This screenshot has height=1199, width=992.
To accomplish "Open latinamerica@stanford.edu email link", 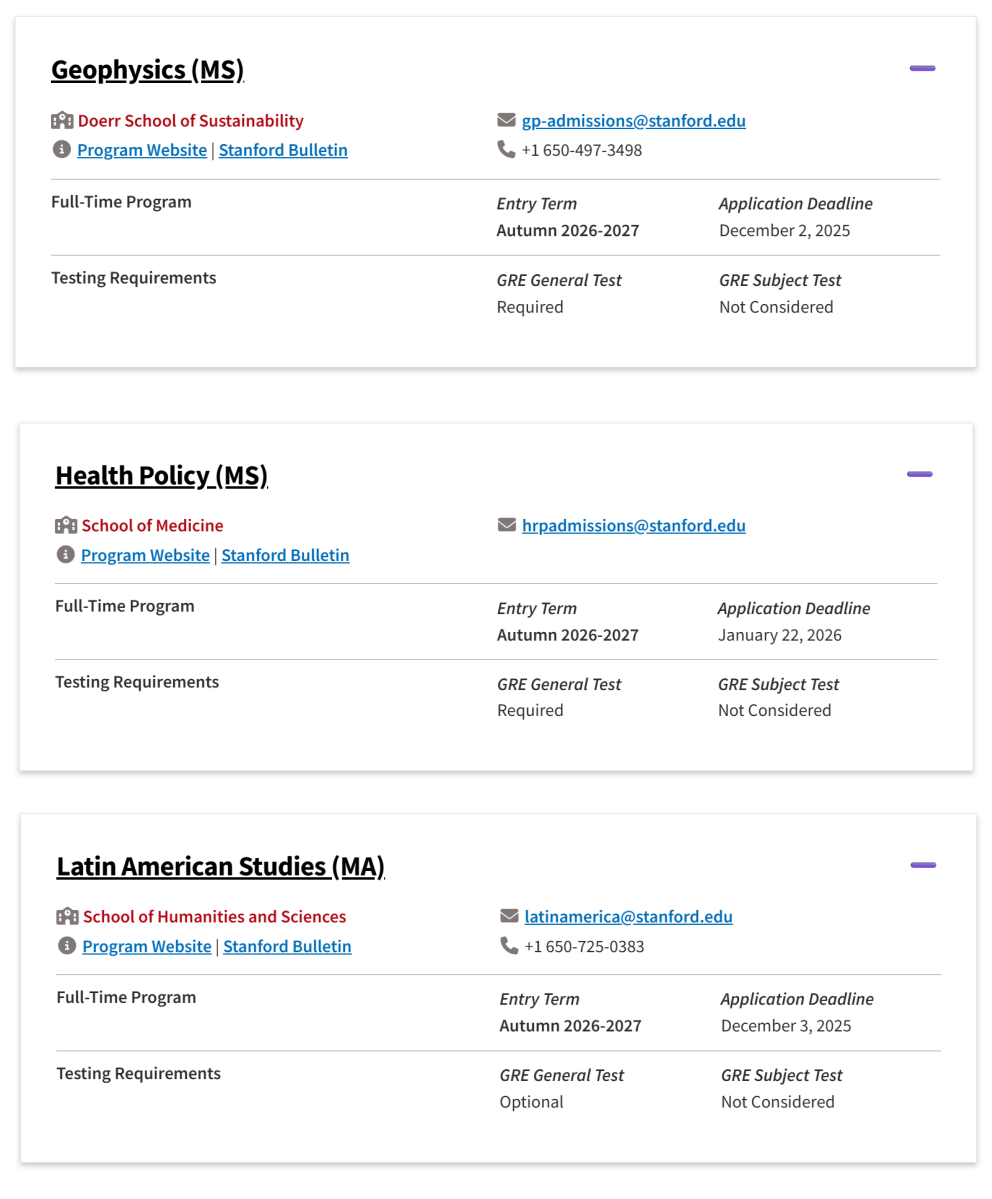I will [628, 917].
